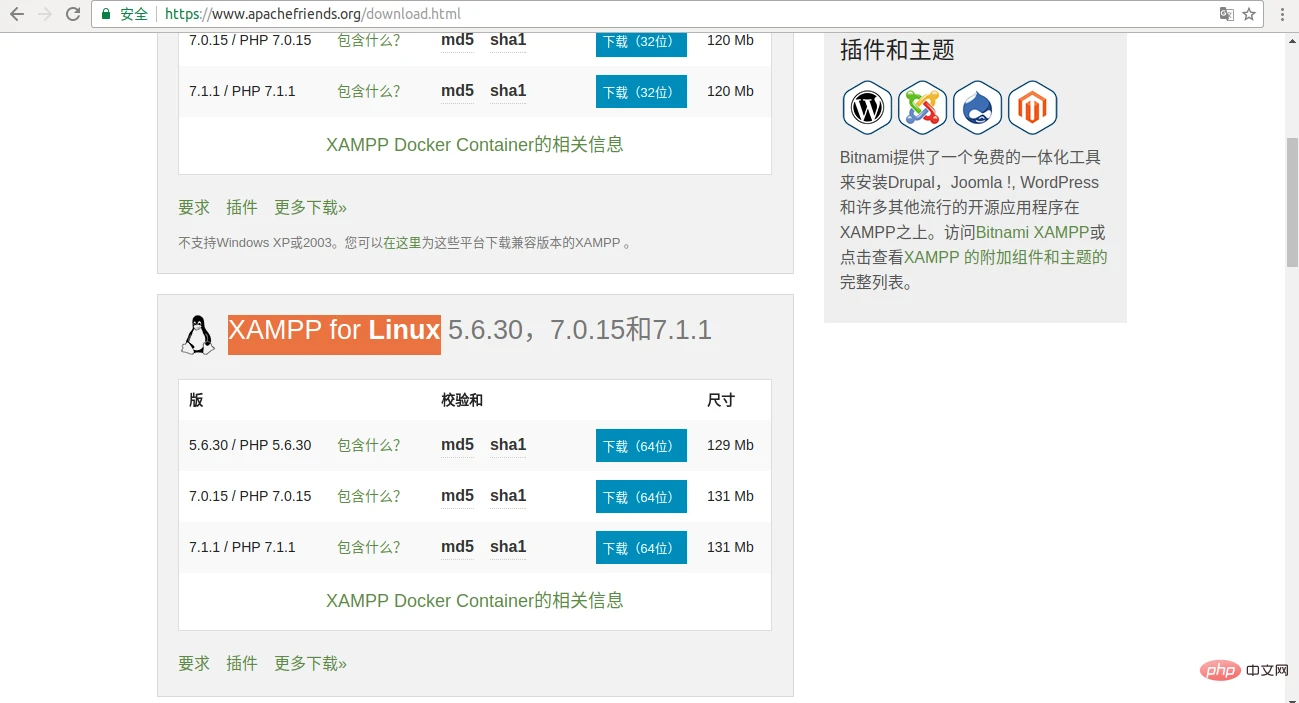Click the Linux Tux penguin icon
1299x703 pixels.
pos(198,334)
